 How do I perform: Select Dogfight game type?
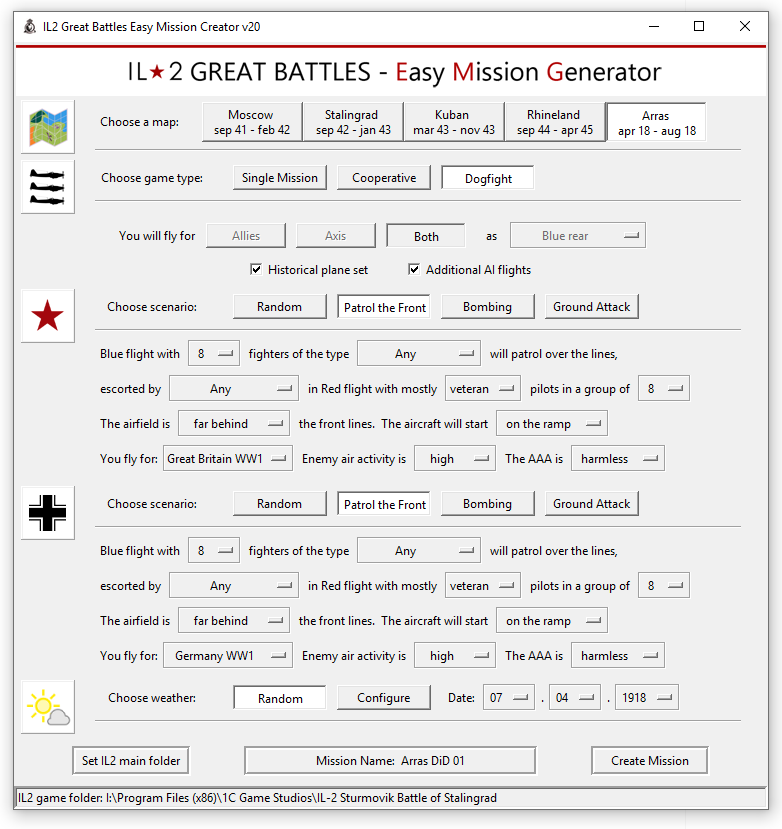click(x=487, y=178)
